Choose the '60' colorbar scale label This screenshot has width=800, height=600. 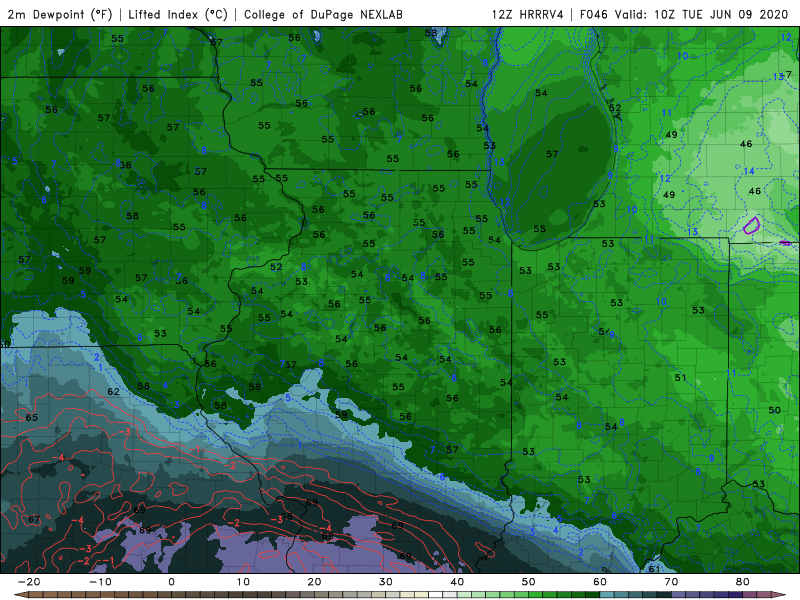600,582
